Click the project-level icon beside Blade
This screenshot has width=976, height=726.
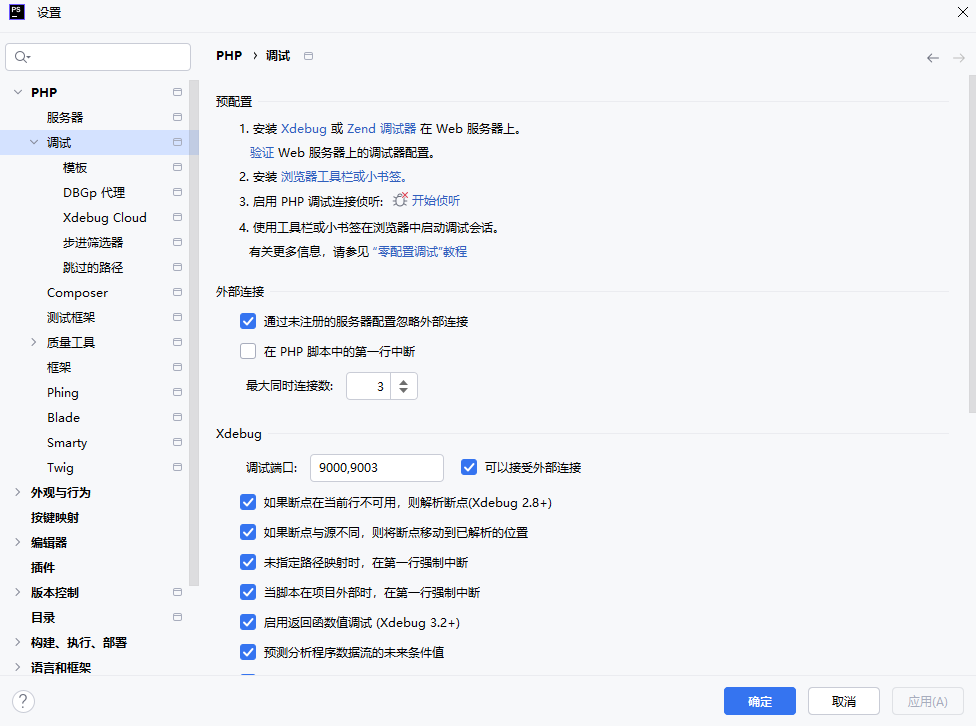[177, 417]
